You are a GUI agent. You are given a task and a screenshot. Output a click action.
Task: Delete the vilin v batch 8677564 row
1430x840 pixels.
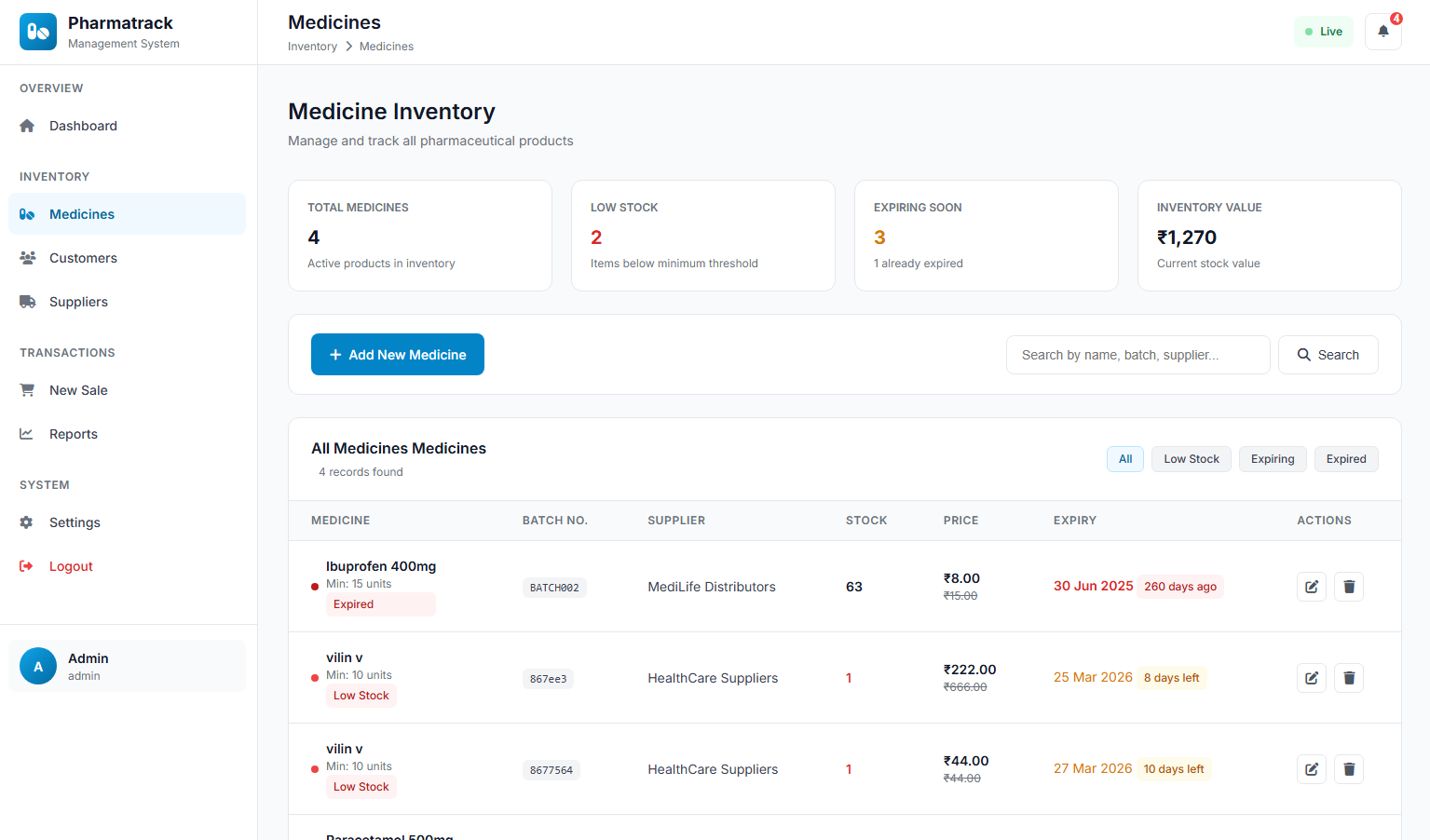pyautogui.click(x=1348, y=769)
